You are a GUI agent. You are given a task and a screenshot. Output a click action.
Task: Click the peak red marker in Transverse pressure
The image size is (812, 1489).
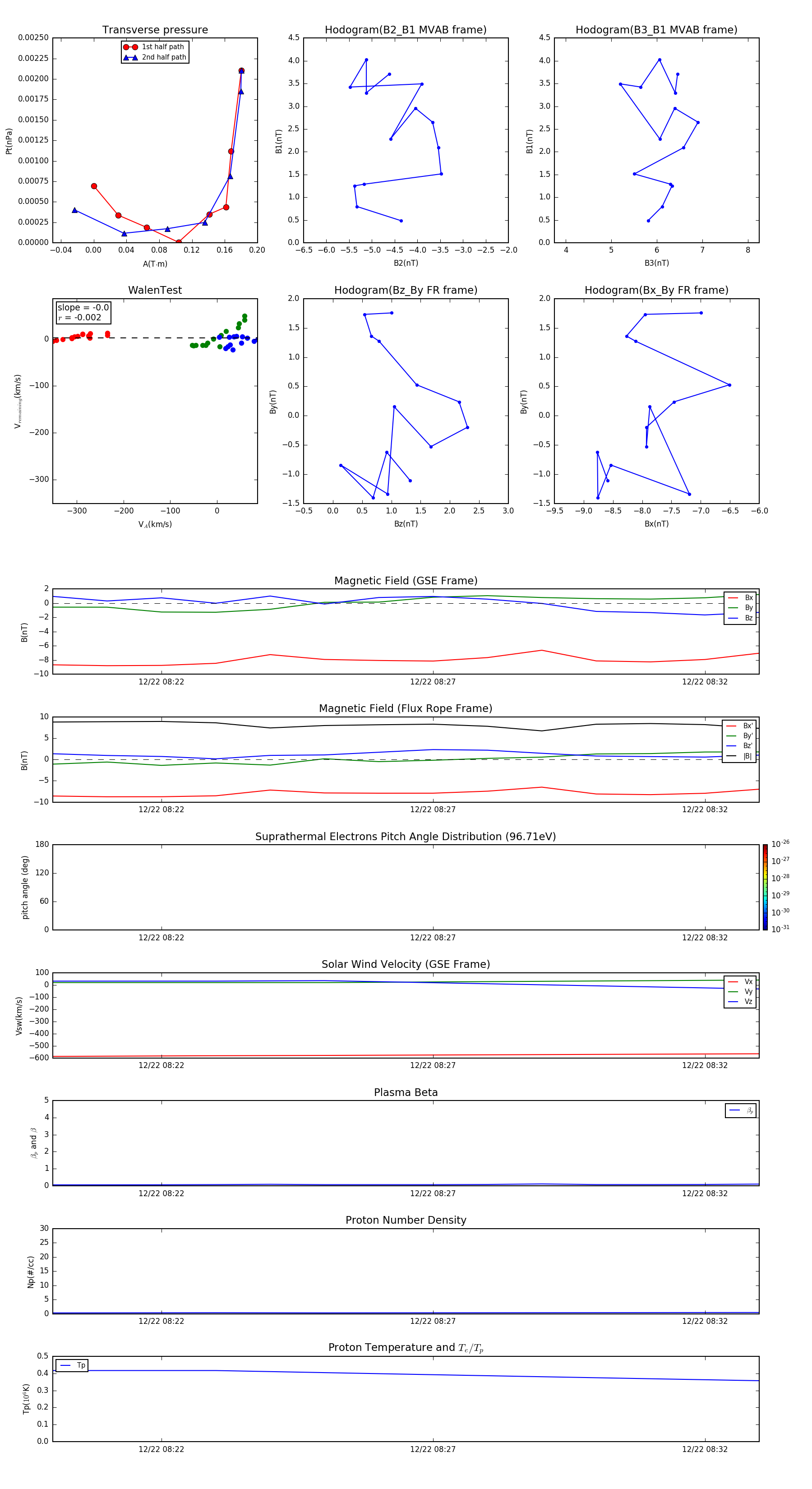click(x=242, y=70)
